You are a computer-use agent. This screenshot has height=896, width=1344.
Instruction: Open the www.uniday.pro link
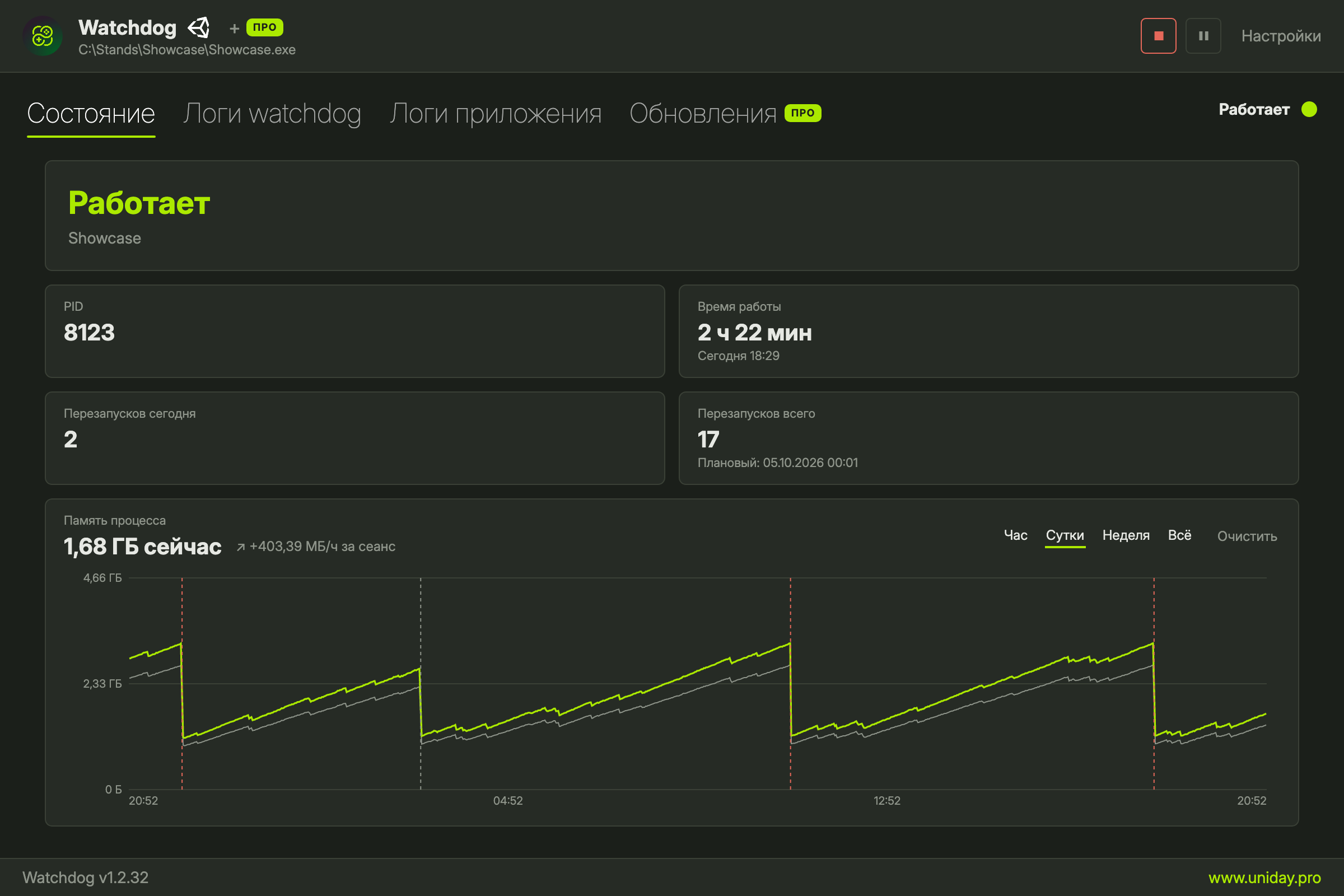[x=1264, y=878]
